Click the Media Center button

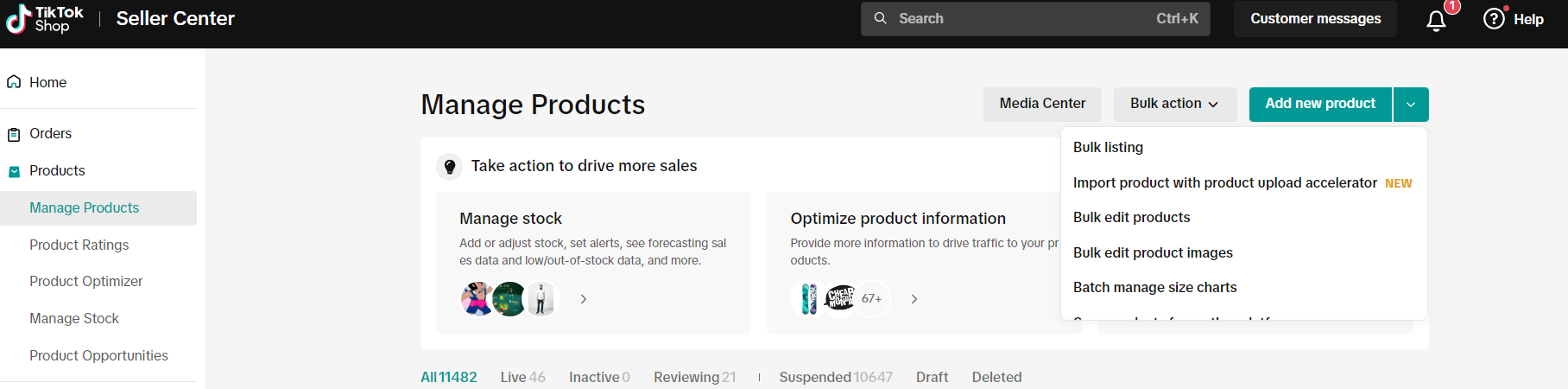click(1042, 104)
